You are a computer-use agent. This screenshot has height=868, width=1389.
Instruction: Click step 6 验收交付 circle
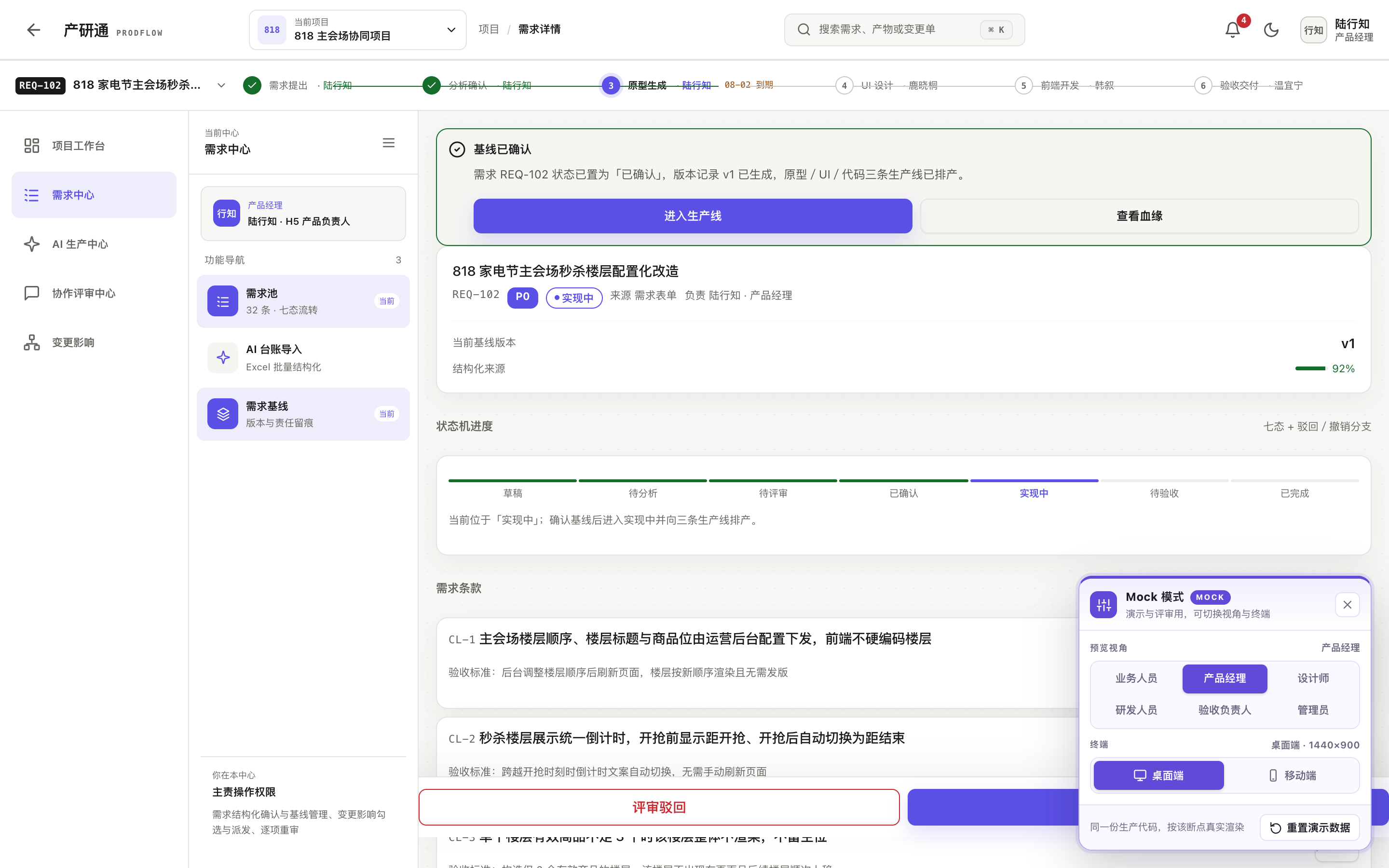point(1203,85)
